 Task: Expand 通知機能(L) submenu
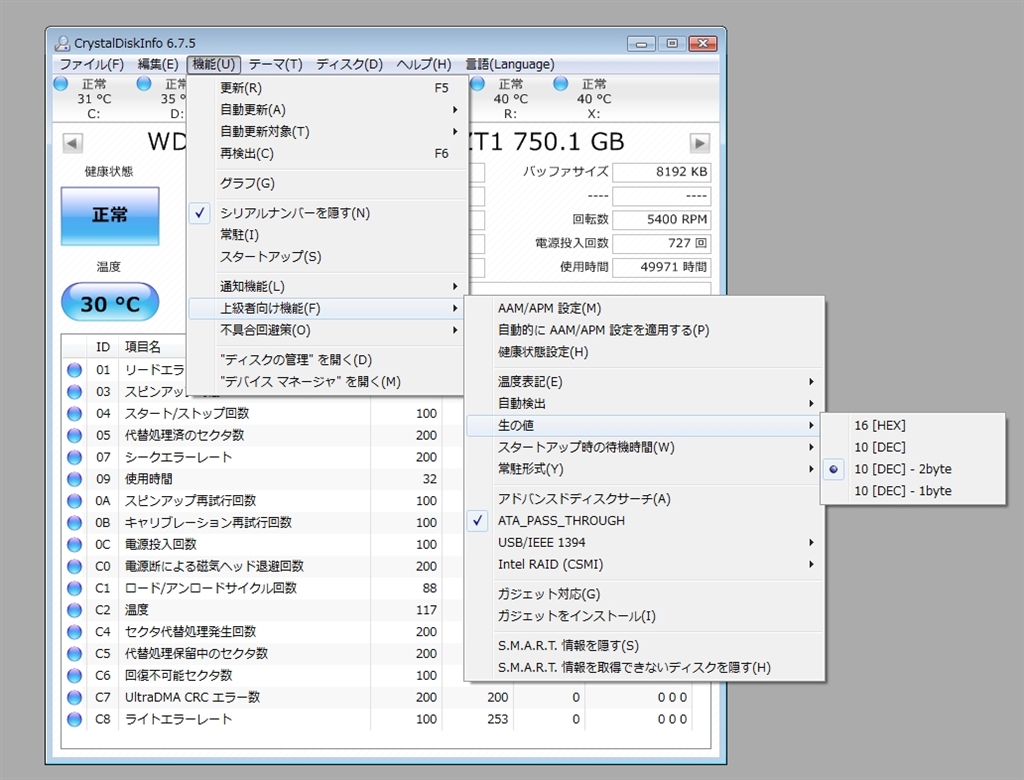tap(327, 286)
